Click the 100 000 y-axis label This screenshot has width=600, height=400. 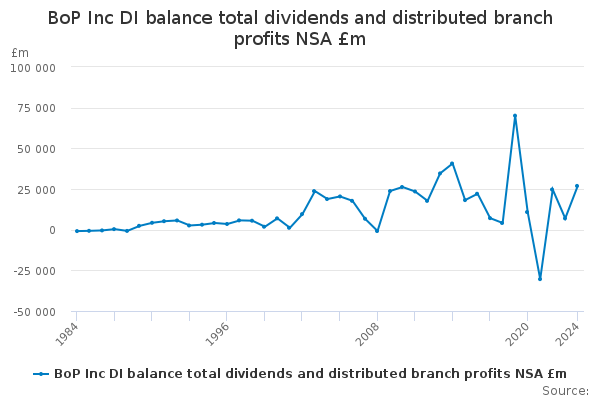tap(33, 67)
